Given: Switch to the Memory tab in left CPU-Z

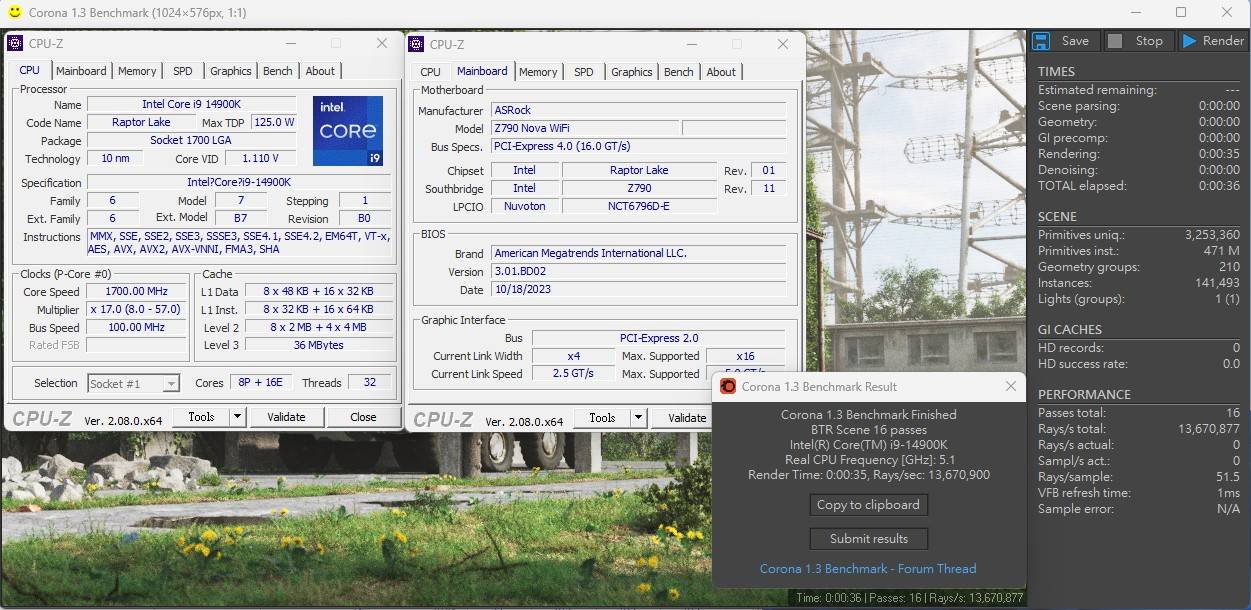Looking at the screenshot, I should (137, 71).
